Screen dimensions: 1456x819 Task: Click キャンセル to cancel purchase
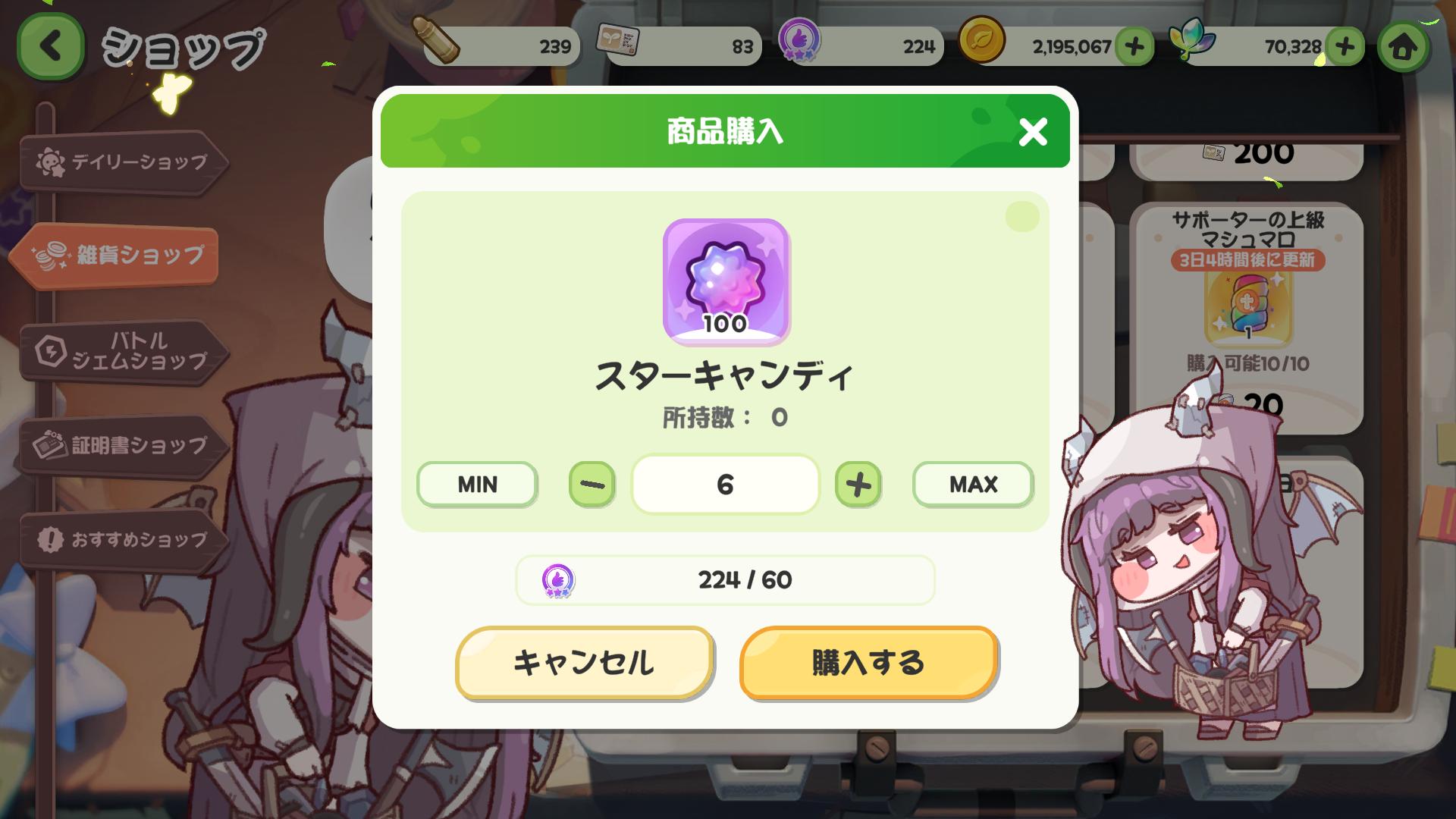[584, 663]
